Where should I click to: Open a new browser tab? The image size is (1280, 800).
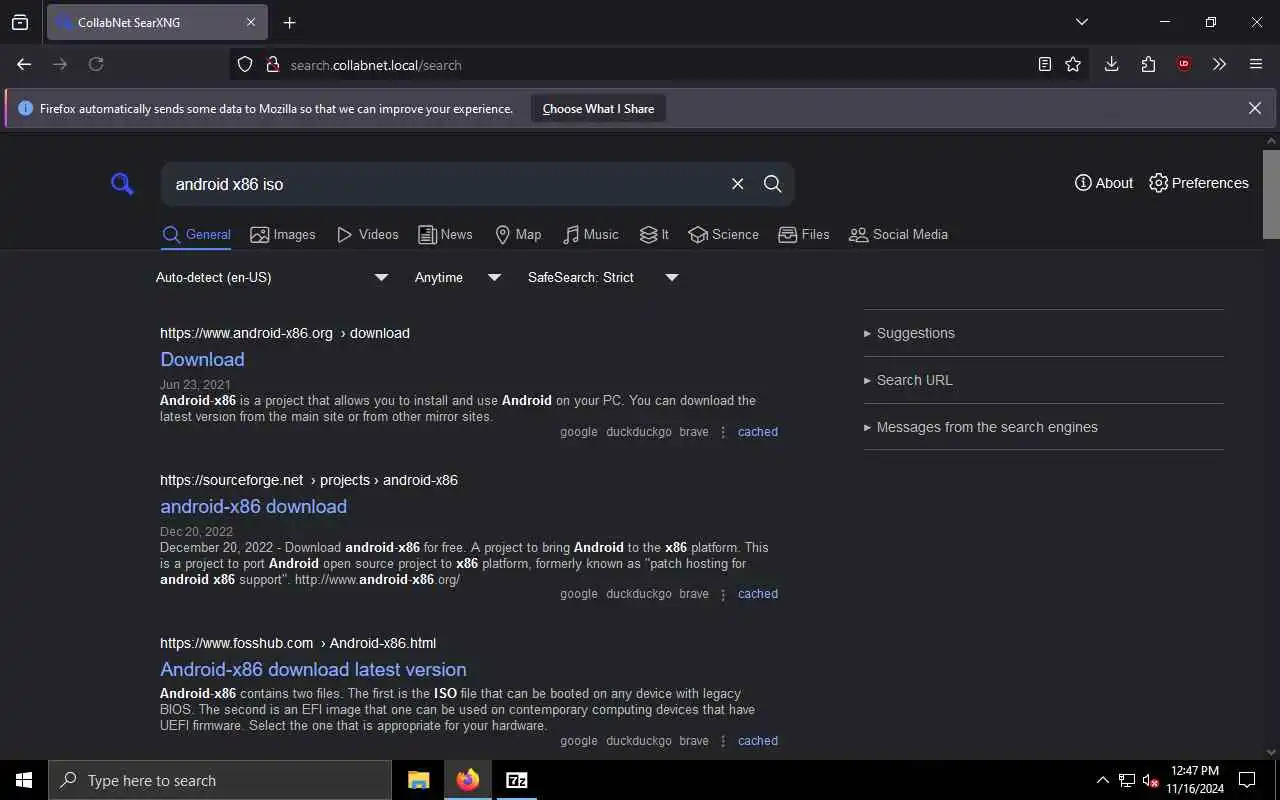289,22
